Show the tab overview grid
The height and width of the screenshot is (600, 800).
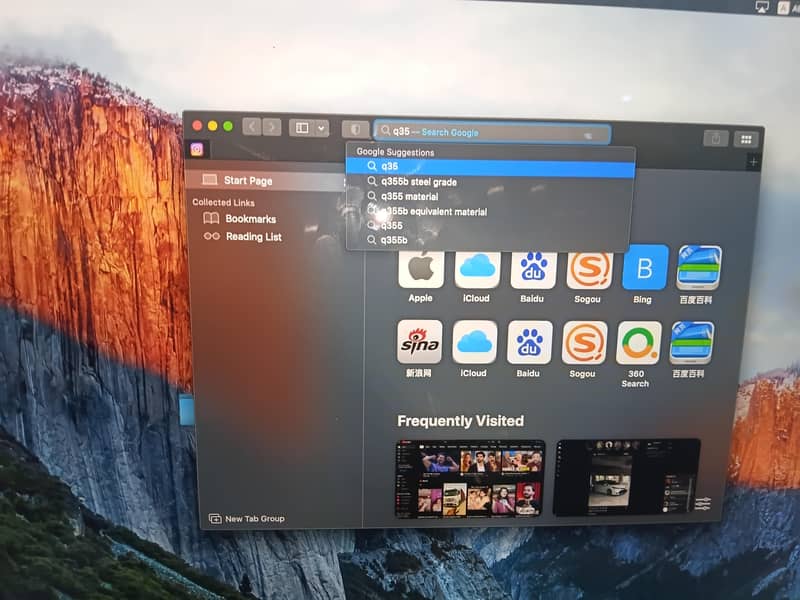746,139
